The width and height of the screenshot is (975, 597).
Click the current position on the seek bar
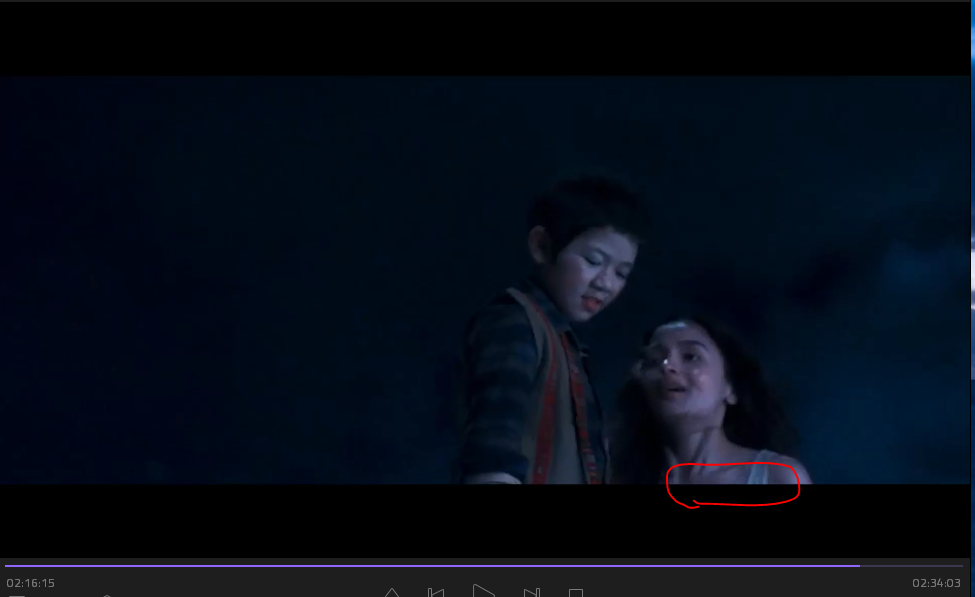point(859,566)
